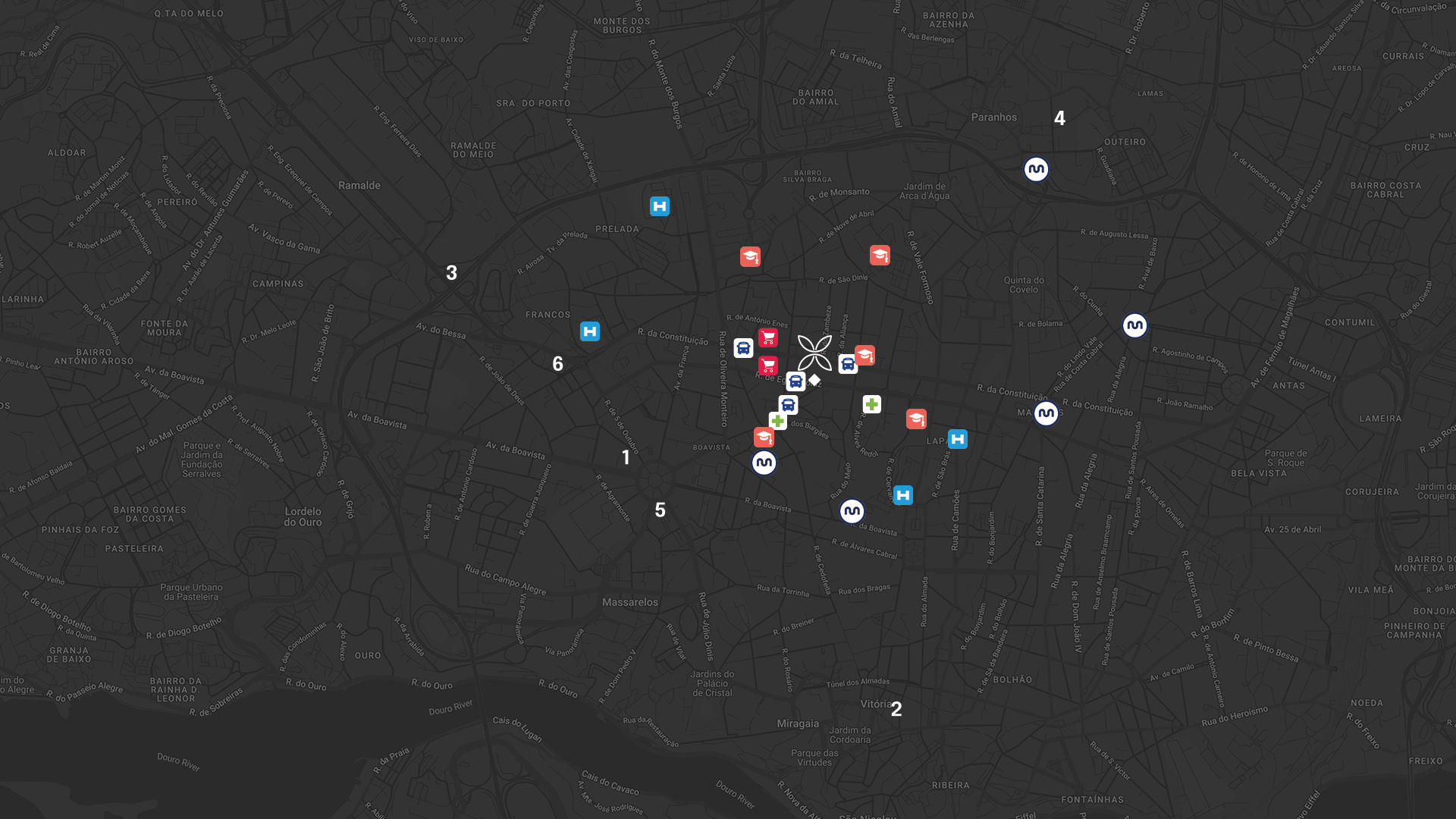Screen dimensions: 1456x819
Task: Select school marker near R. de São Dinis
Action: pyautogui.click(x=880, y=256)
